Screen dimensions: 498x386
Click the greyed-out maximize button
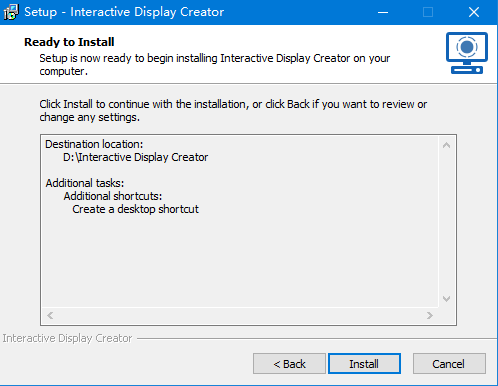pos(428,13)
